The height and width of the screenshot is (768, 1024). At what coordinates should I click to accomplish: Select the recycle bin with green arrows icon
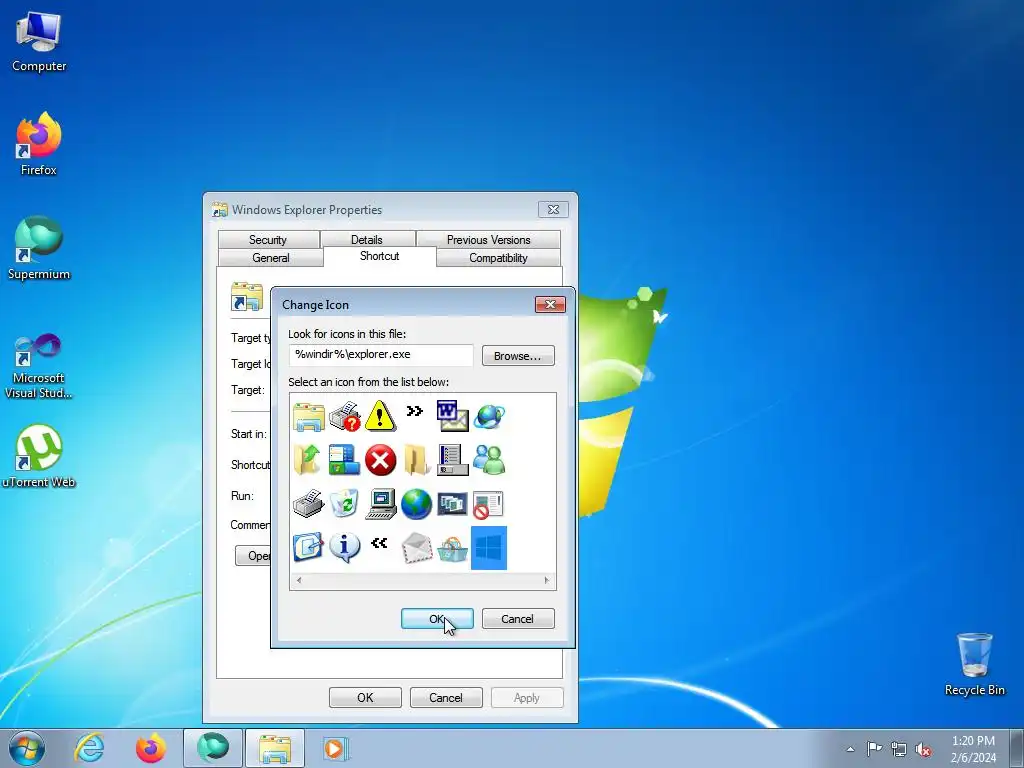pyautogui.click(x=344, y=504)
